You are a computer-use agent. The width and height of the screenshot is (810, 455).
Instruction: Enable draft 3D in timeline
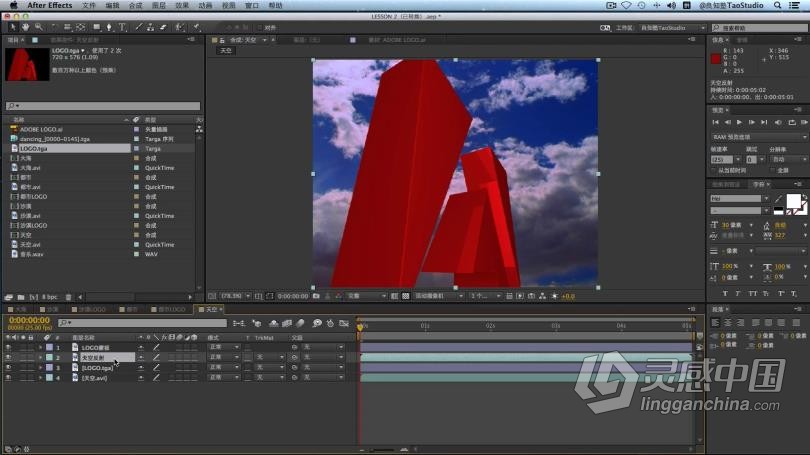[x=257, y=323]
